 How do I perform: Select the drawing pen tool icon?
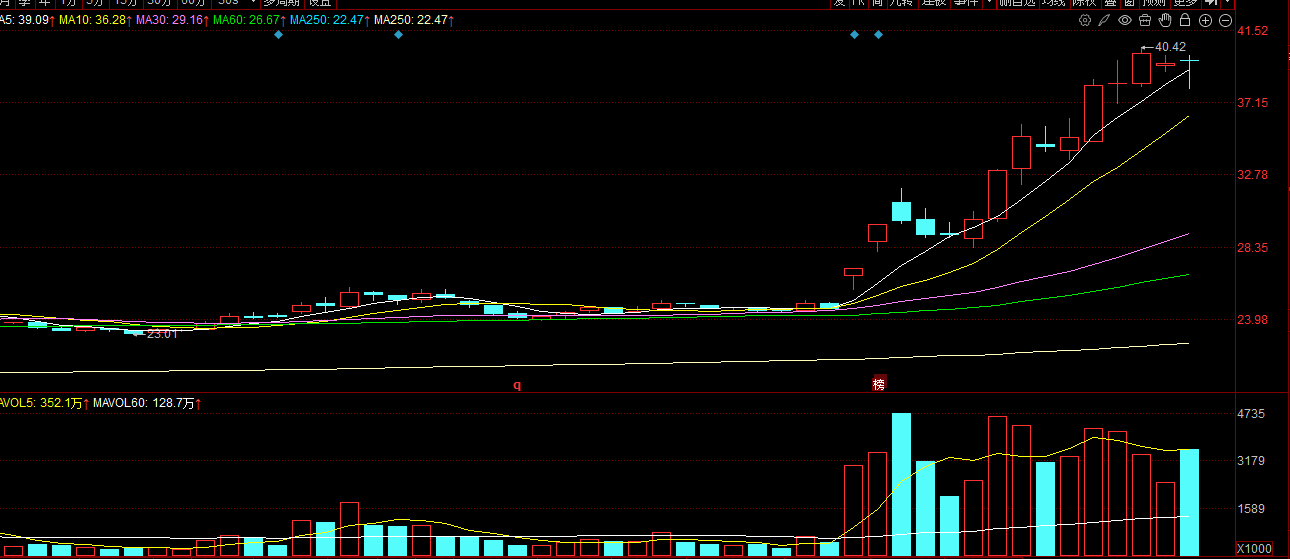click(x=1105, y=20)
